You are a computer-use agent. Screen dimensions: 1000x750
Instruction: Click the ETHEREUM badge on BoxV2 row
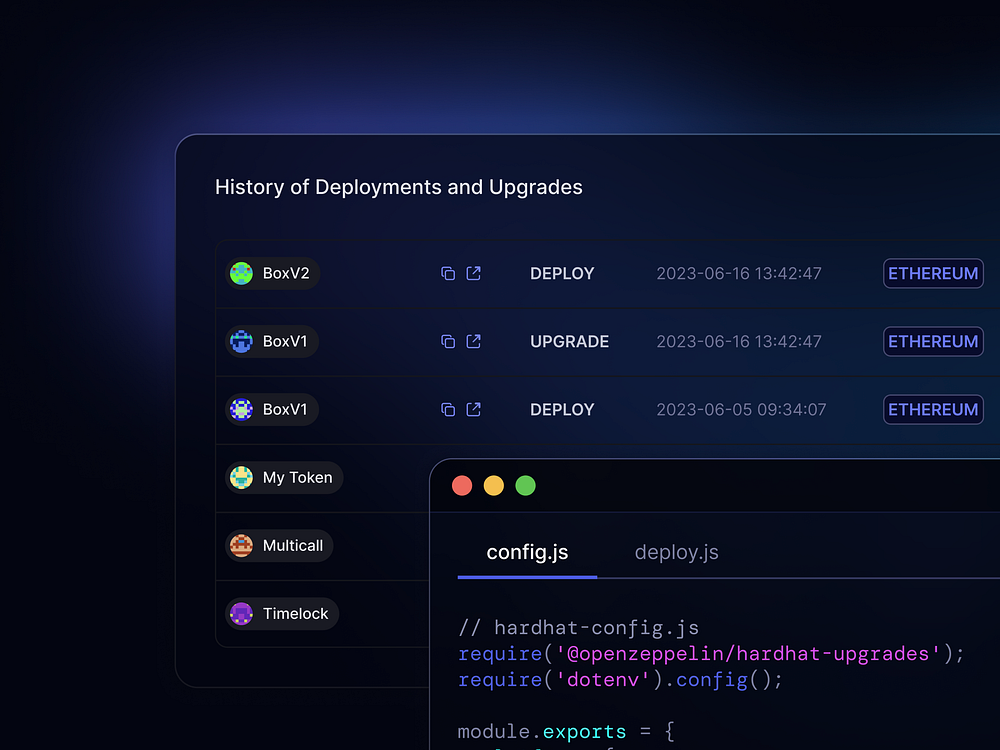coord(933,273)
